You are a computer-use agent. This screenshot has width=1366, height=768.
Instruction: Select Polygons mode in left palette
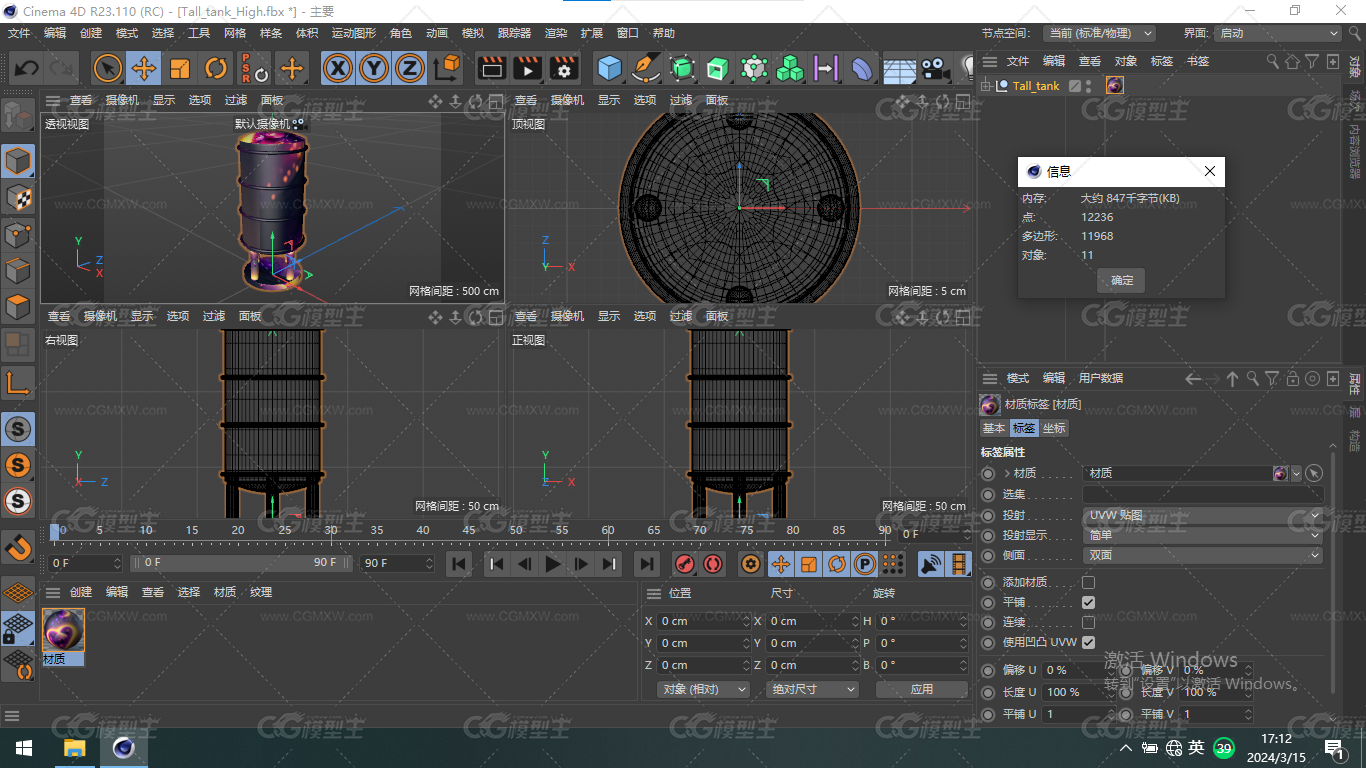pos(18,307)
